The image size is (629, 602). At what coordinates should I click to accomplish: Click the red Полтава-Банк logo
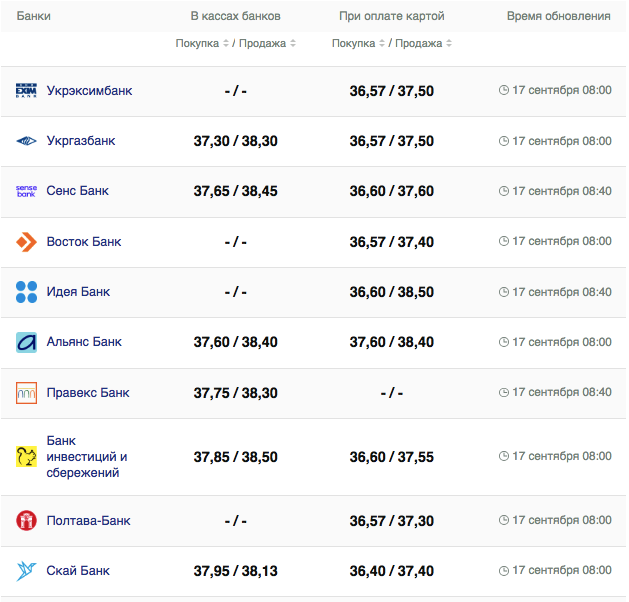tap(26, 521)
